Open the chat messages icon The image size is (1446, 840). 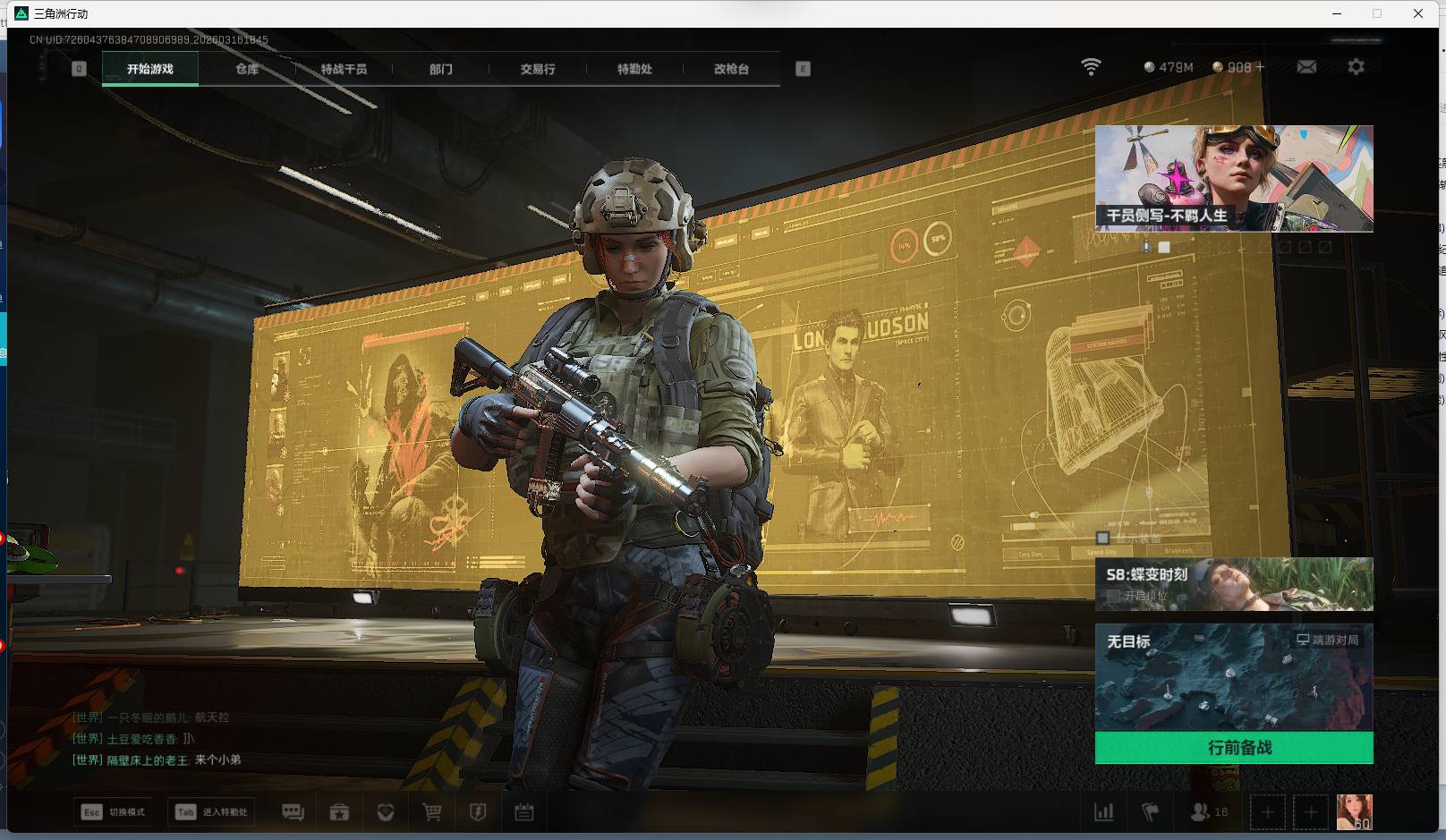[x=293, y=812]
